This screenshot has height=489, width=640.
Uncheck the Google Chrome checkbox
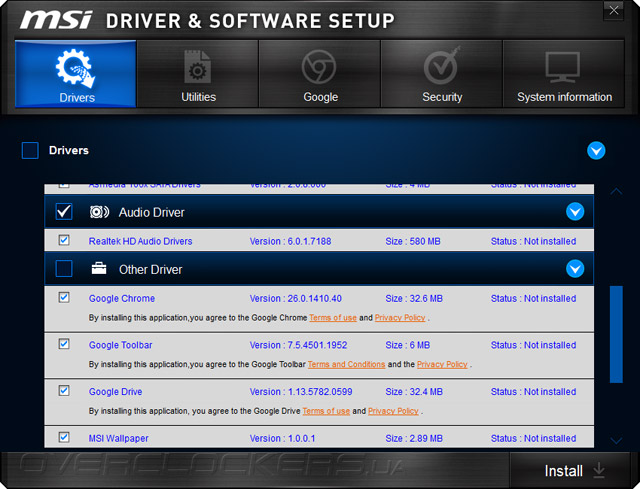tap(64, 297)
